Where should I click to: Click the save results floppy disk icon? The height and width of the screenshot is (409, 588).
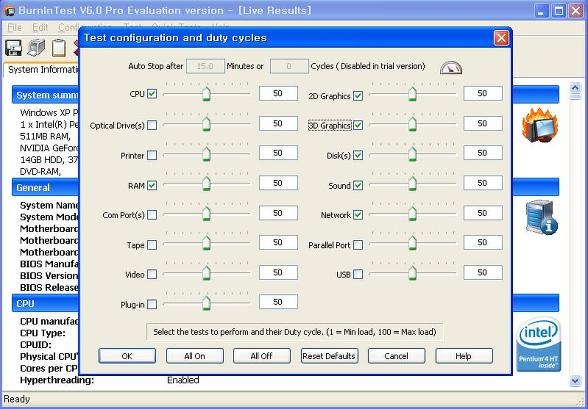[14, 48]
